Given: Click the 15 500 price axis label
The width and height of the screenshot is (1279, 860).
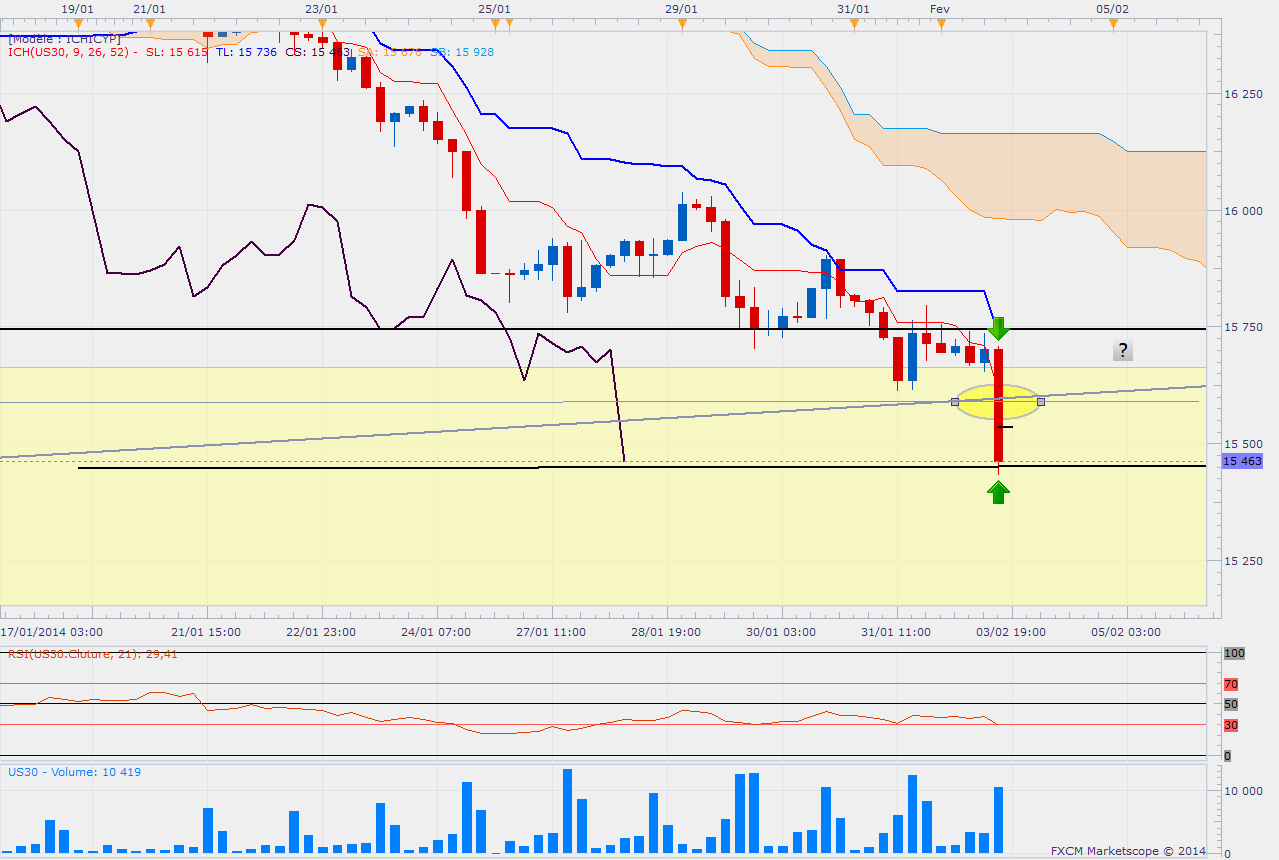Looking at the screenshot, I should tap(1243, 443).
